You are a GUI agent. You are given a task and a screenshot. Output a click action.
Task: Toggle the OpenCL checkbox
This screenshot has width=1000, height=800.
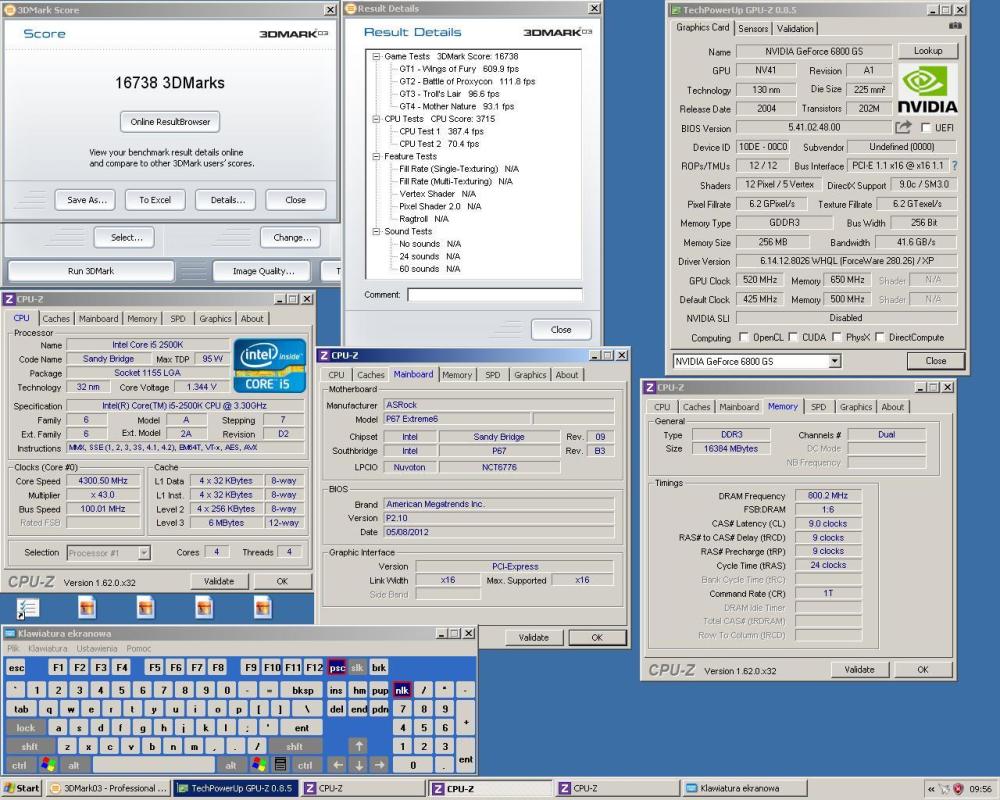tap(744, 337)
